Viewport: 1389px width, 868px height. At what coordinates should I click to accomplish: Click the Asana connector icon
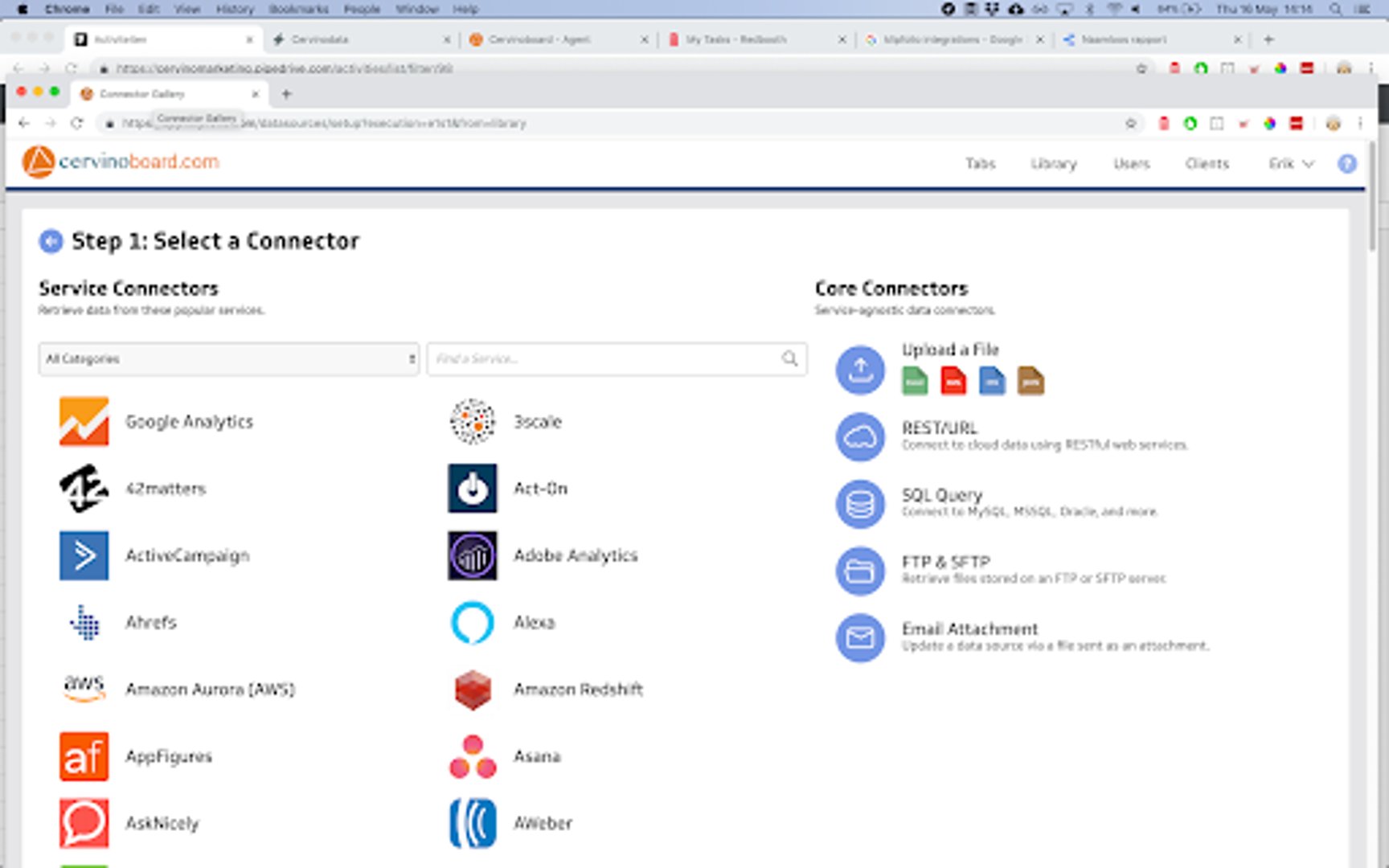pyautogui.click(x=472, y=756)
